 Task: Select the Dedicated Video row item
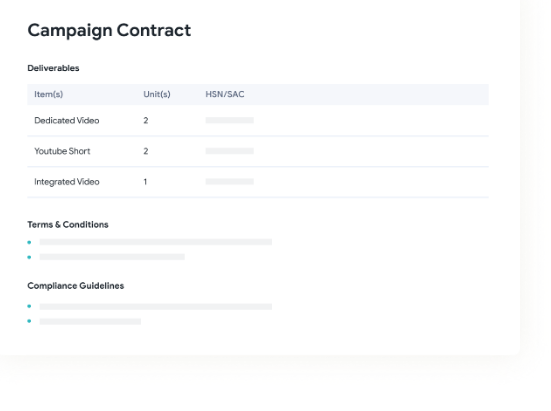click(x=67, y=120)
